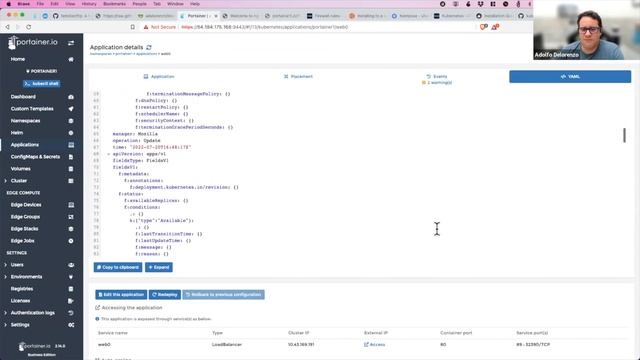Screen dimensions: 640x360
Task: Expand the Settings section chevron
Action: pos(5,325)
